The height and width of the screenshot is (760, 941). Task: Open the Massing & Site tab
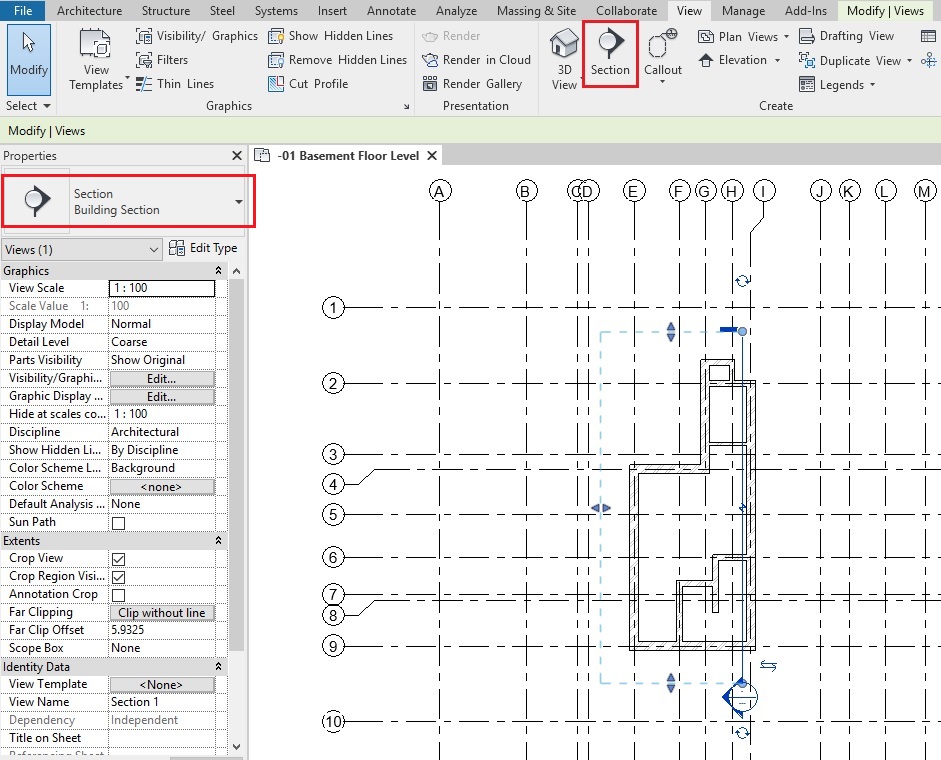538,11
